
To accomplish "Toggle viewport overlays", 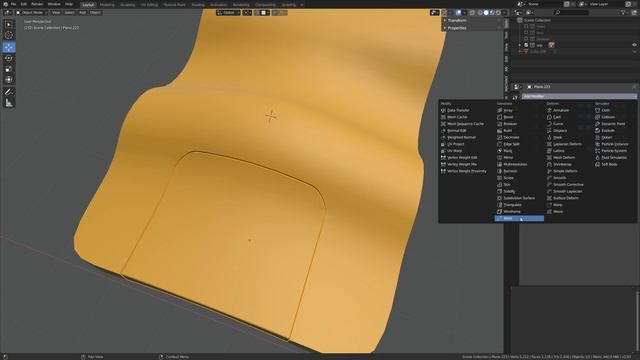I will 458,13.
